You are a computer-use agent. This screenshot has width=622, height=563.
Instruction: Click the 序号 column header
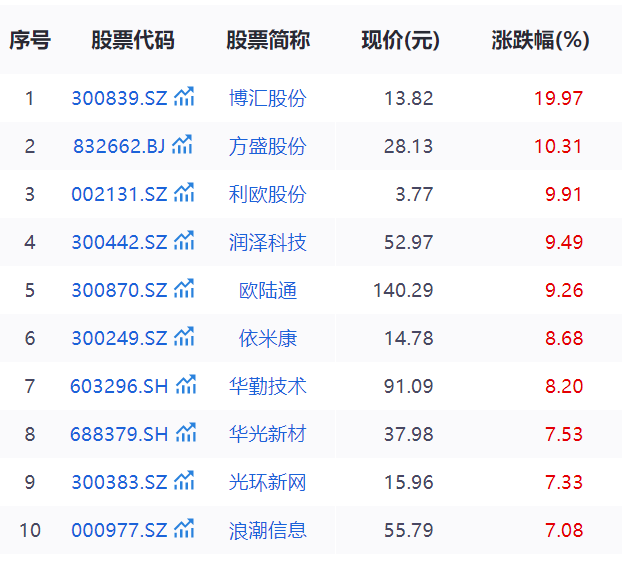[30, 40]
